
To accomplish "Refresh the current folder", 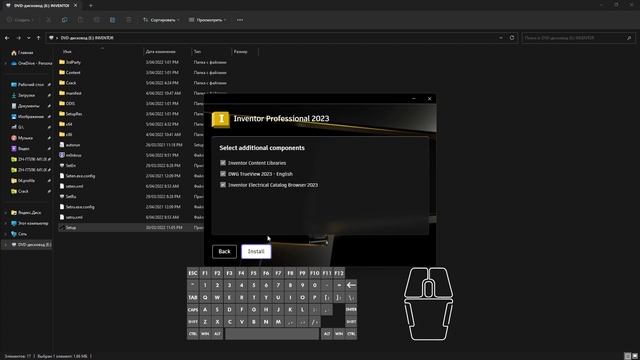I will pyautogui.click(x=512, y=38).
